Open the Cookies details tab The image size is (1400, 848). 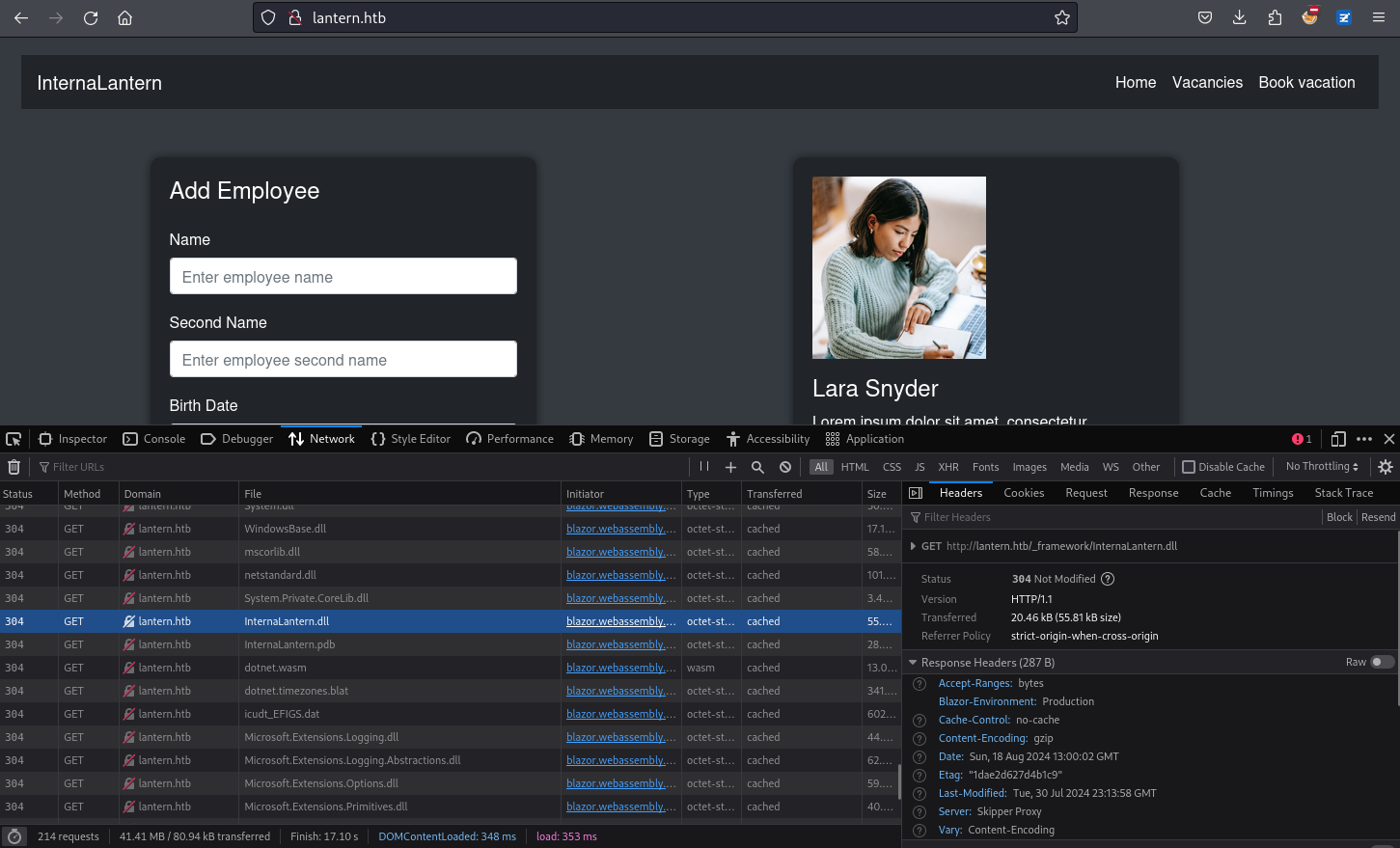point(1024,493)
